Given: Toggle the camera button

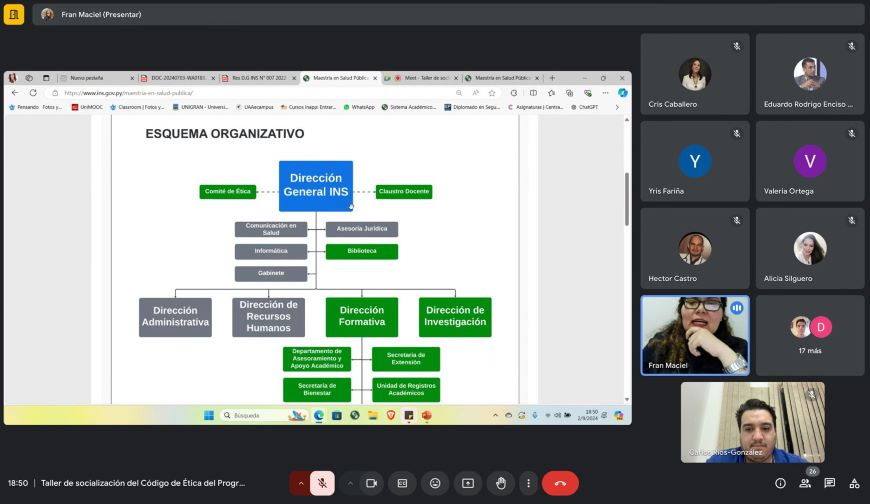Looking at the screenshot, I should [371, 483].
